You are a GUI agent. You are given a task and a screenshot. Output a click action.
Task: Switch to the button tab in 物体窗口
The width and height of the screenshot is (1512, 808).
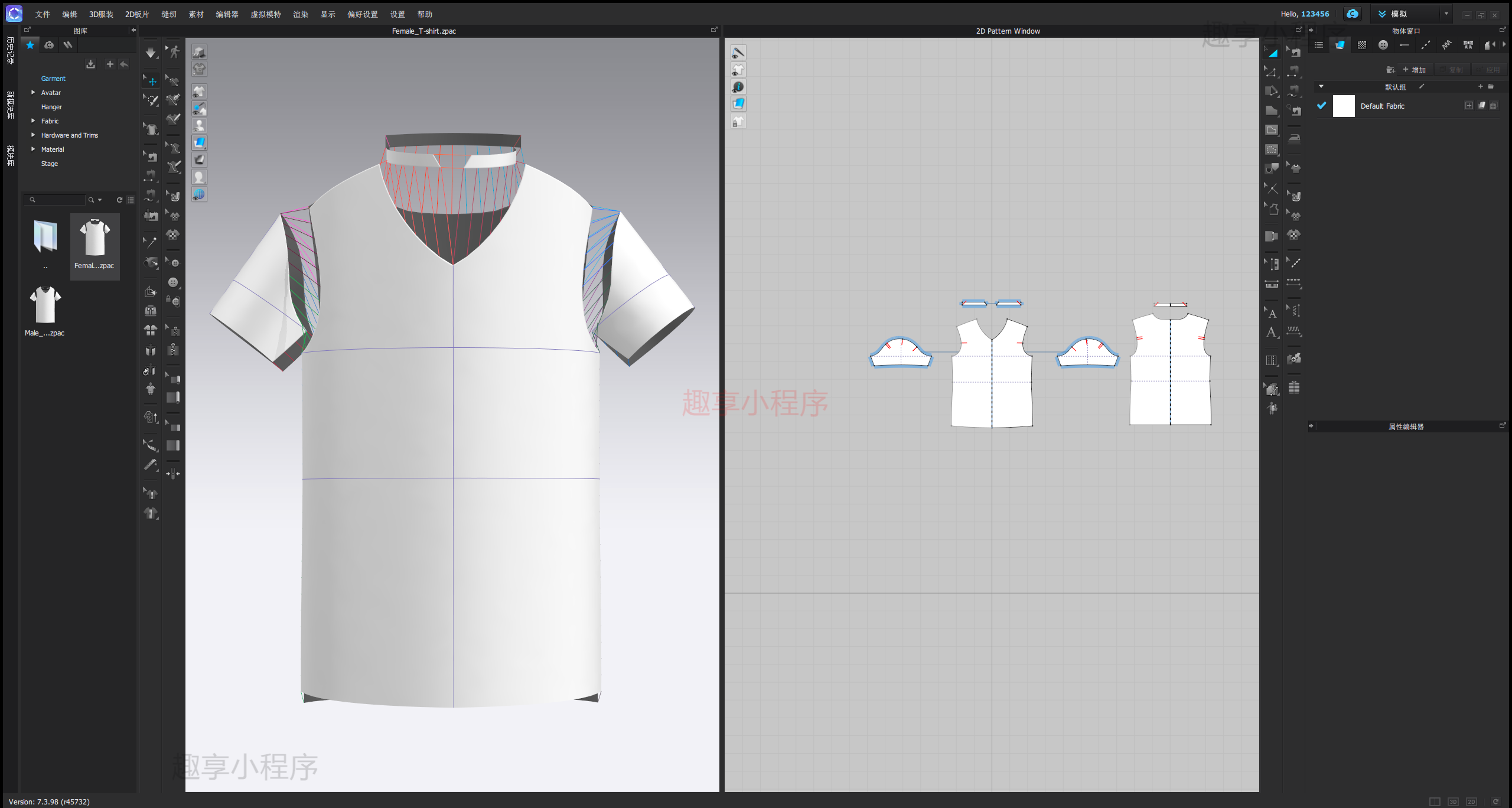coord(1383,45)
